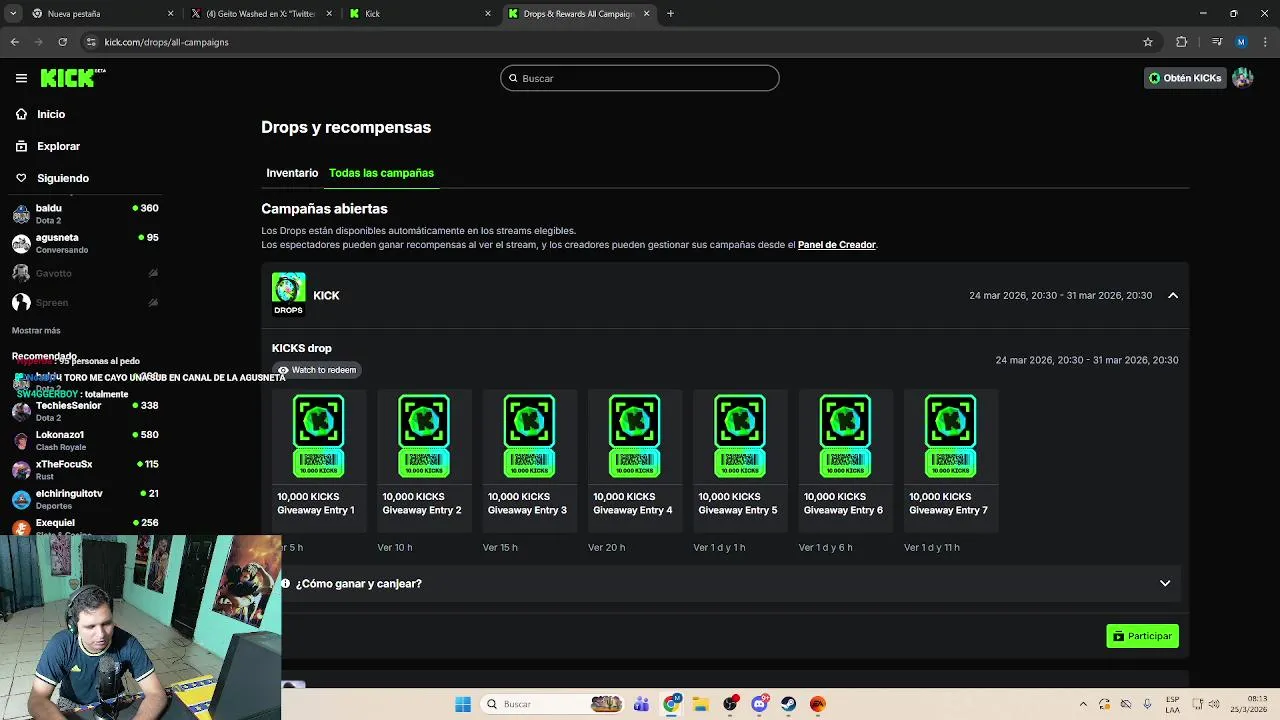Image resolution: width=1280 pixels, height=720 pixels.
Task: Open Panel de Creador link
Action: click(837, 245)
